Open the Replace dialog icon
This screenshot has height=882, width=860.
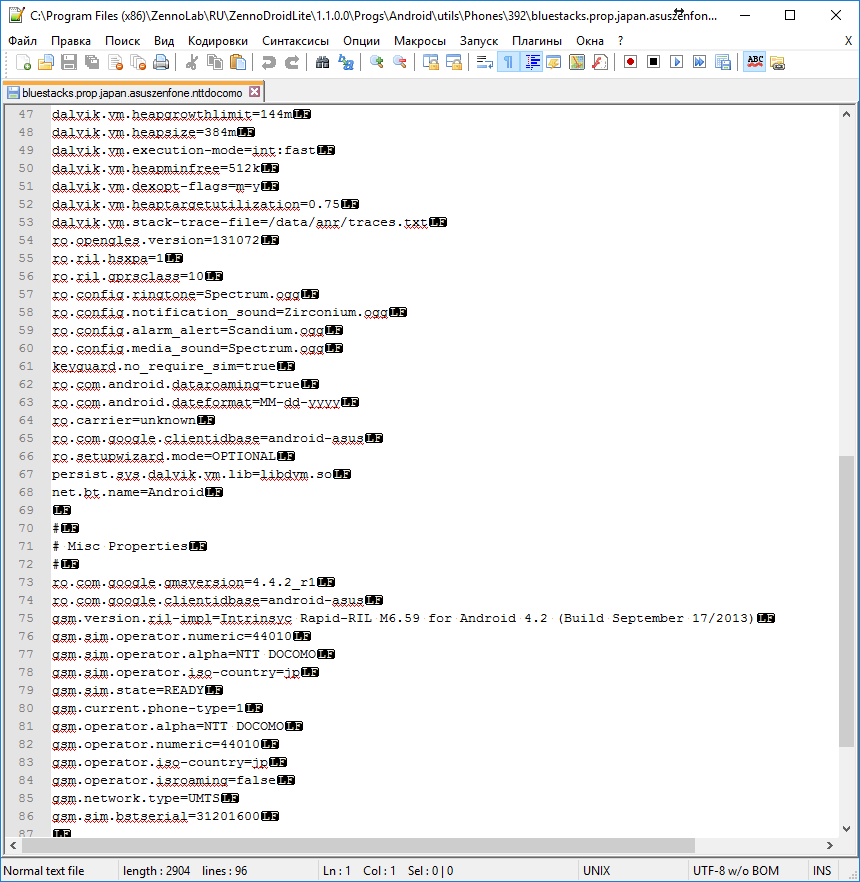(x=345, y=62)
